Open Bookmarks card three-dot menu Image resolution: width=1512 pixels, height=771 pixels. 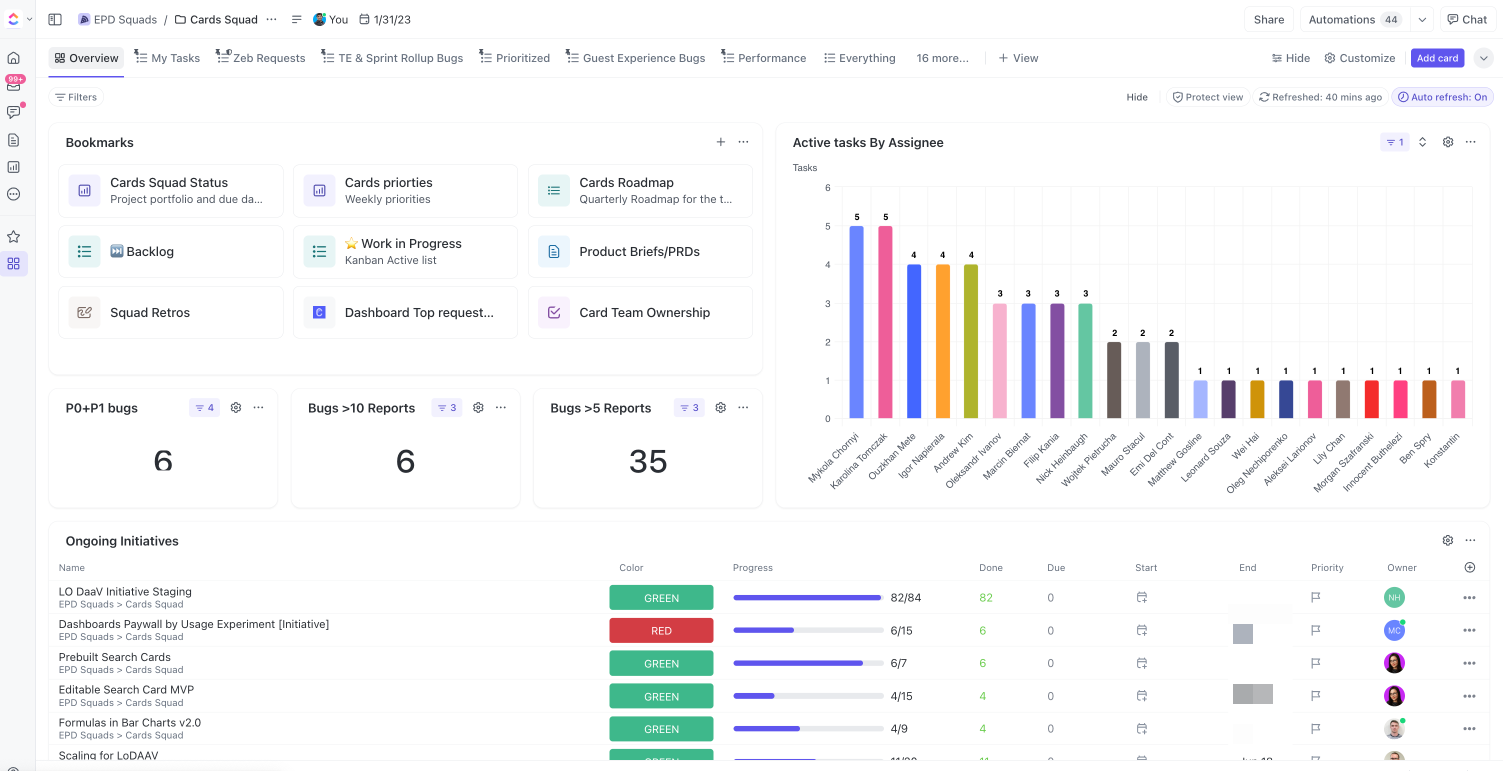pos(744,142)
